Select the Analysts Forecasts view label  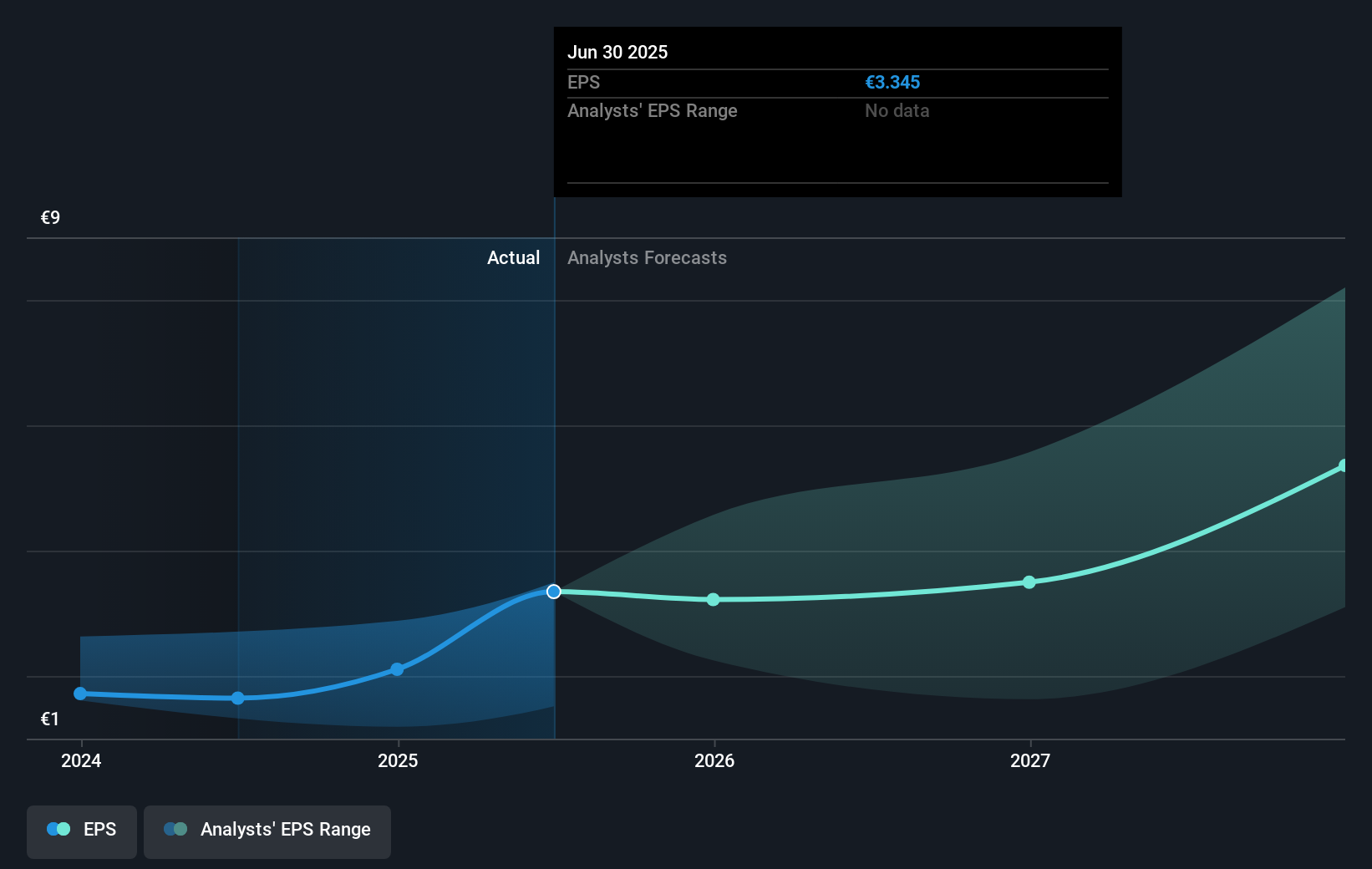click(646, 258)
